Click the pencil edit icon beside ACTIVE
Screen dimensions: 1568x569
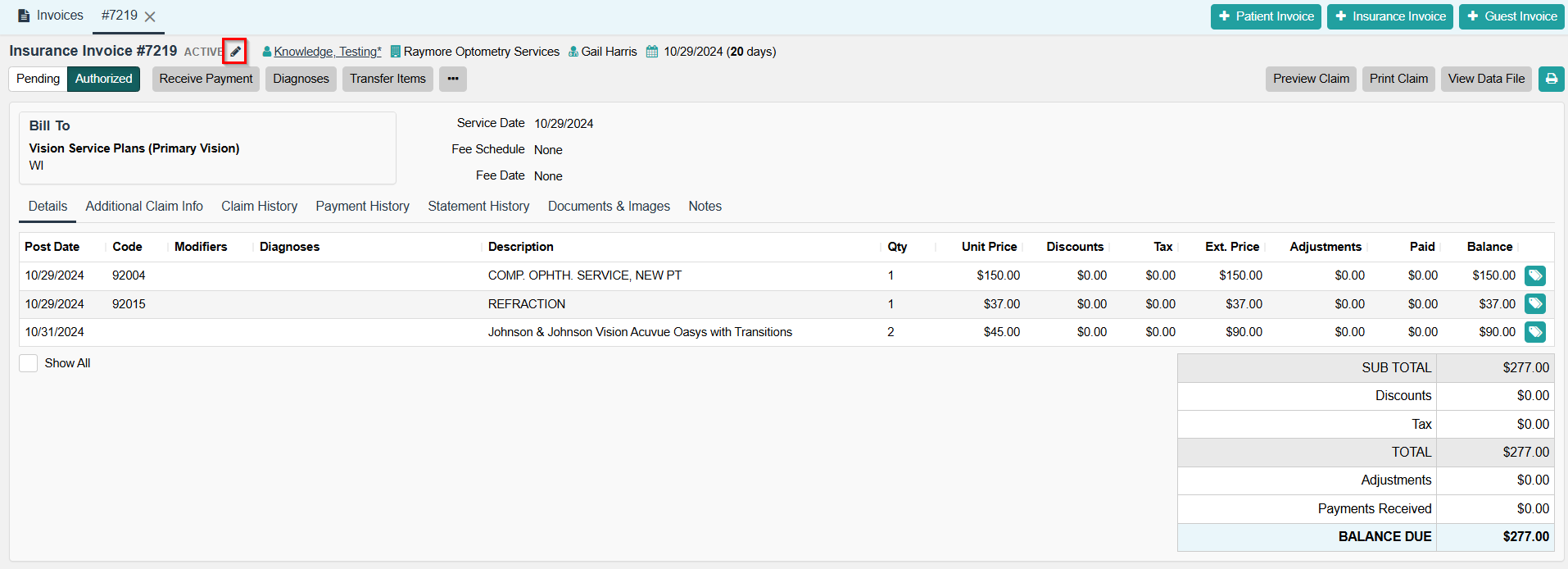tap(235, 52)
